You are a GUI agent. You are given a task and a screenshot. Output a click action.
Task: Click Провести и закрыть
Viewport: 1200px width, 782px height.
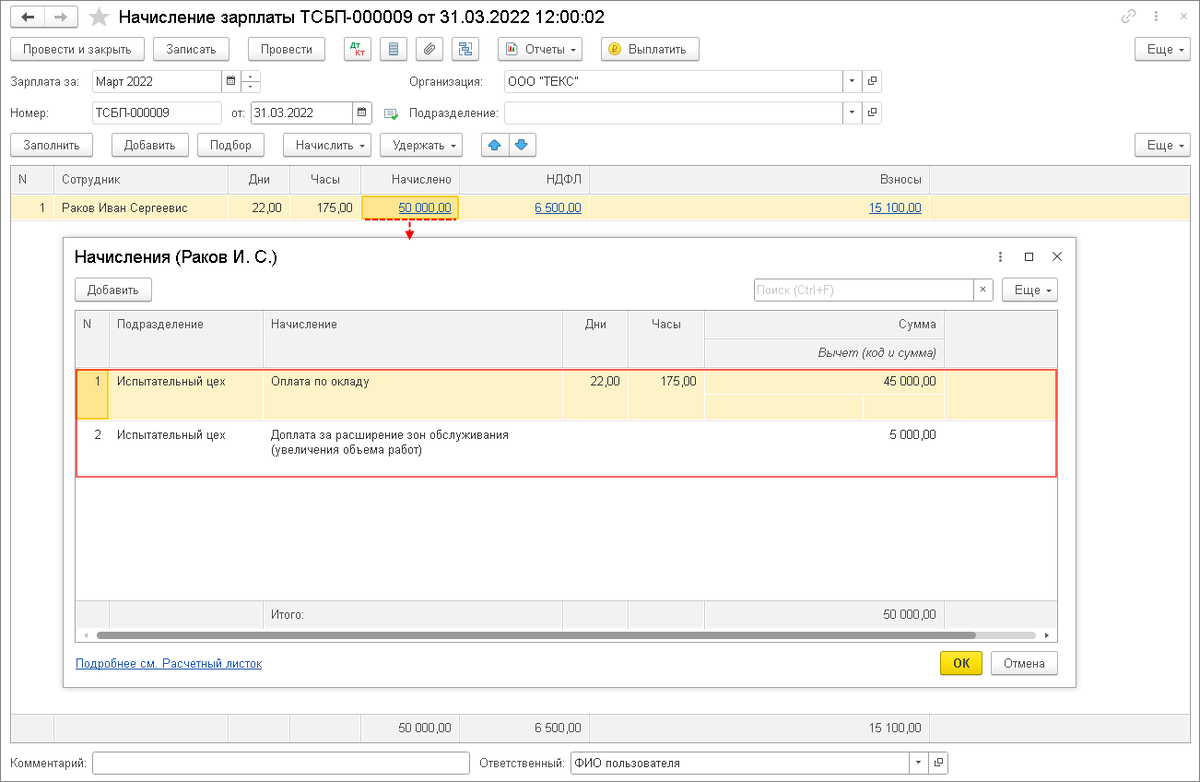(x=77, y=49)
